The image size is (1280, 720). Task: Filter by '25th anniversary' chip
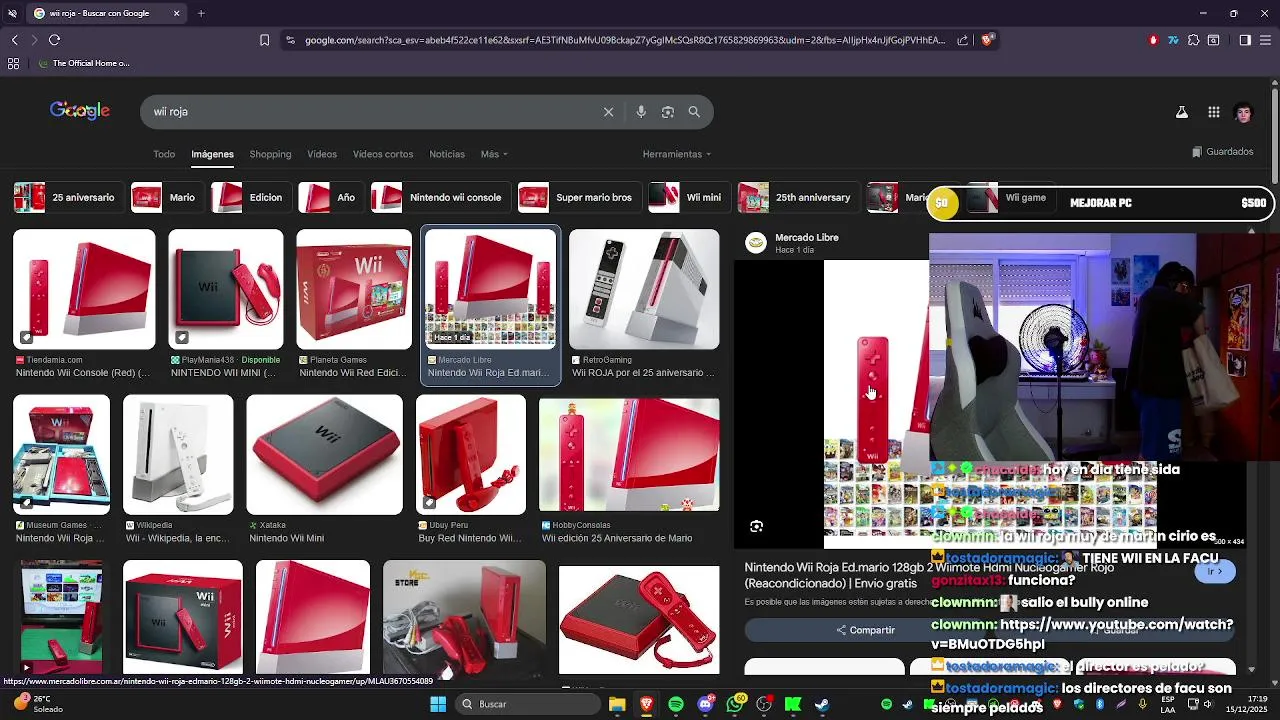click(x=797, y=198)
